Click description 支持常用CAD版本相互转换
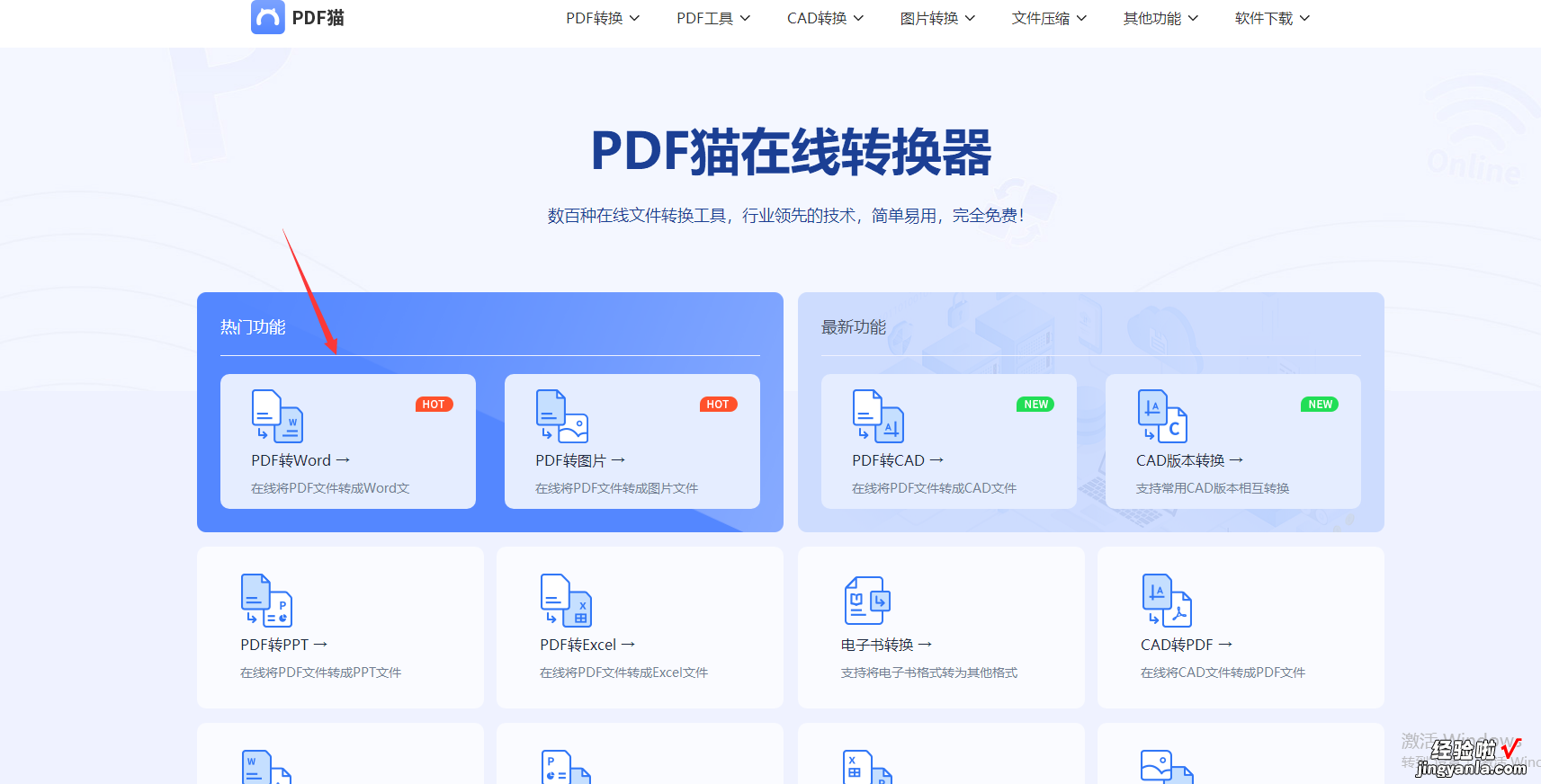The image size is (1541, 784). [x=1213, y=488]
